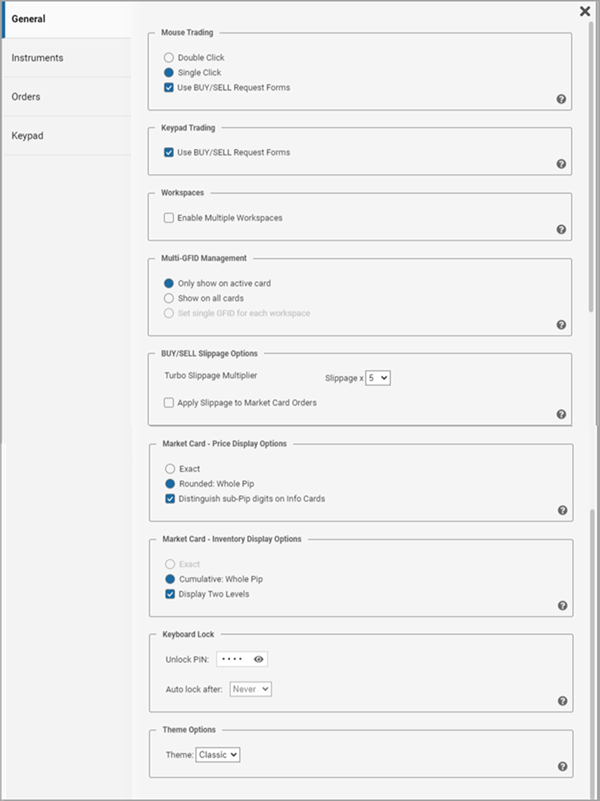Open the Theme dropdown
Screen dimensions: 600x801
point(218,755)
